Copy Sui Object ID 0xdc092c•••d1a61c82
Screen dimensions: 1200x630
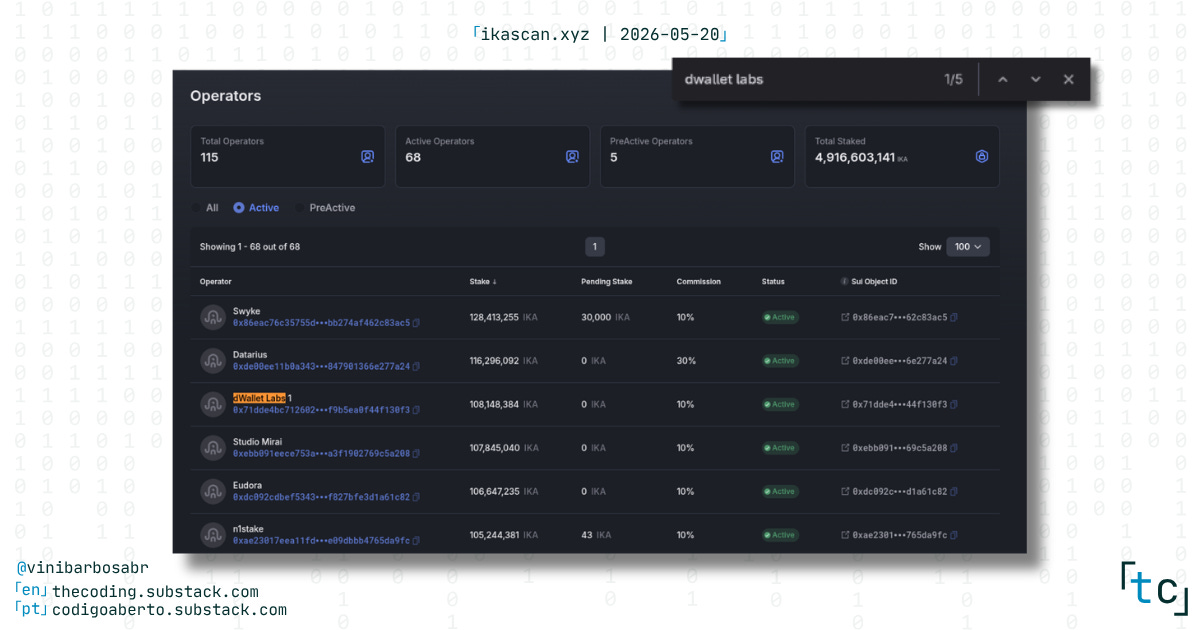[x=954, y=491]
